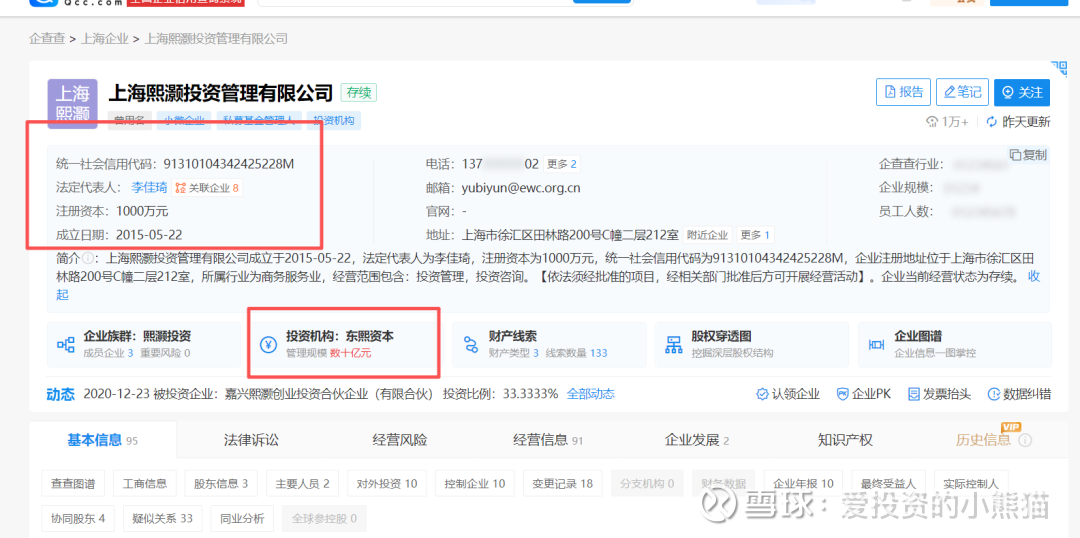Click the 认领企业 claim icon

[762, 394]
